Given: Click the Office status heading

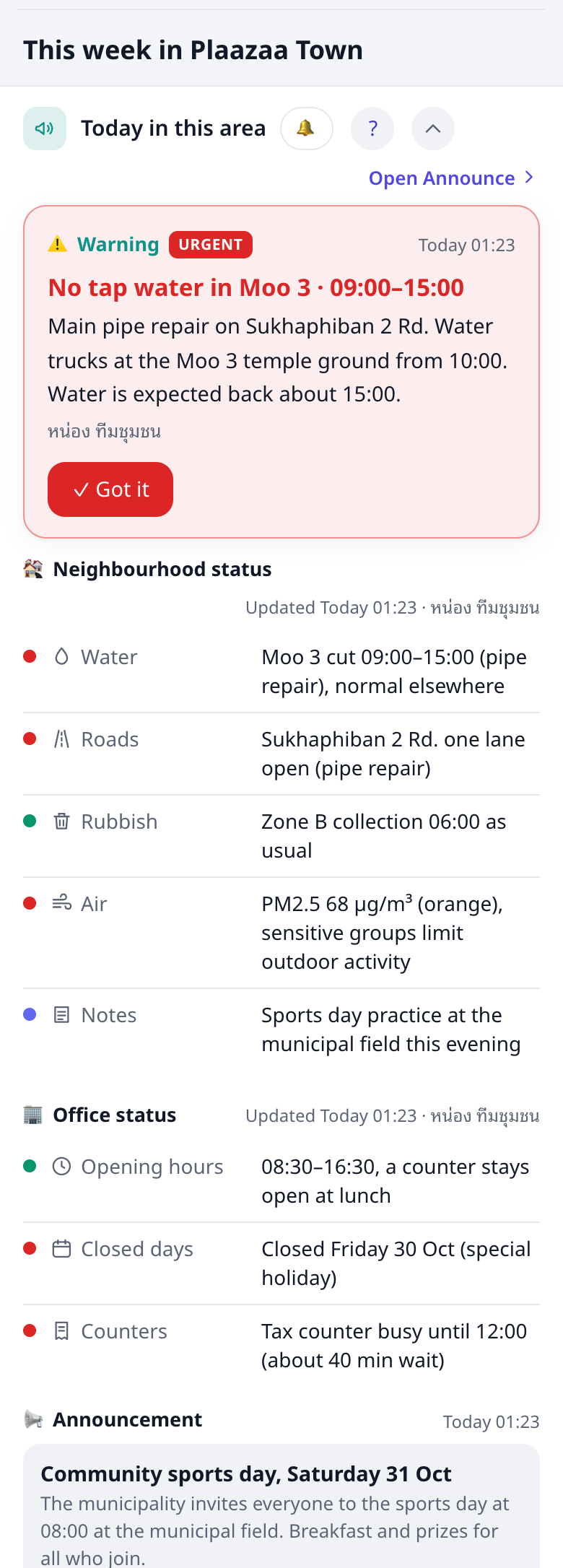Looking at the screenshot, I should coord(115,1115).
